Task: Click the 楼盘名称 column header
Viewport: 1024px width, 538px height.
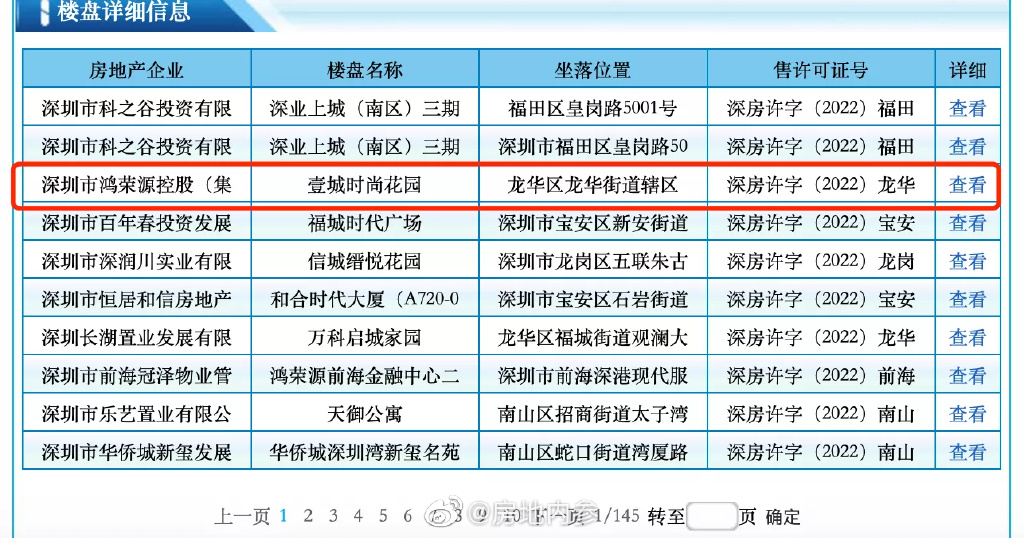Action: pos(364,71)
